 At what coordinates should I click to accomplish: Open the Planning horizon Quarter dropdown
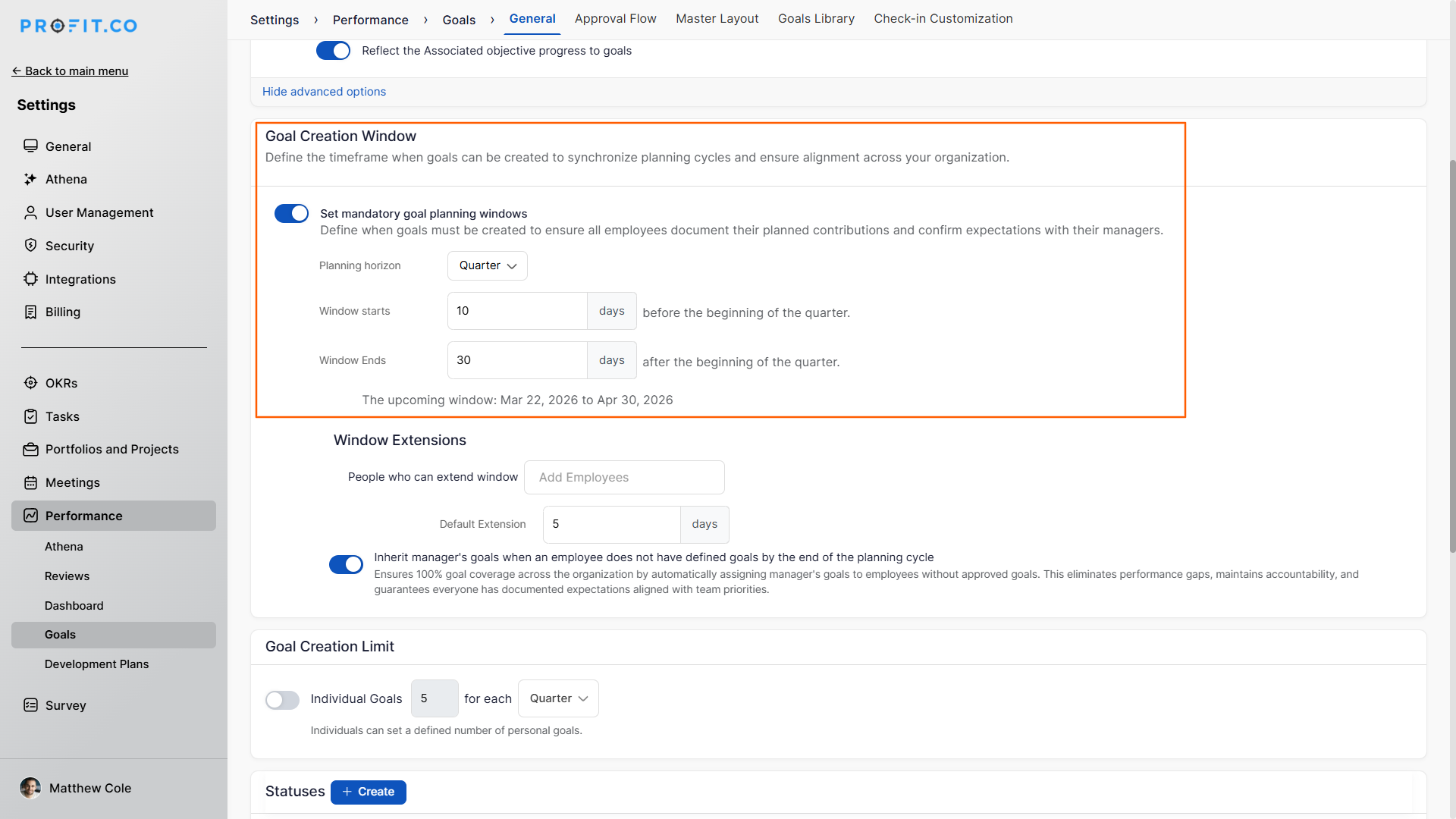coord(487,266)
